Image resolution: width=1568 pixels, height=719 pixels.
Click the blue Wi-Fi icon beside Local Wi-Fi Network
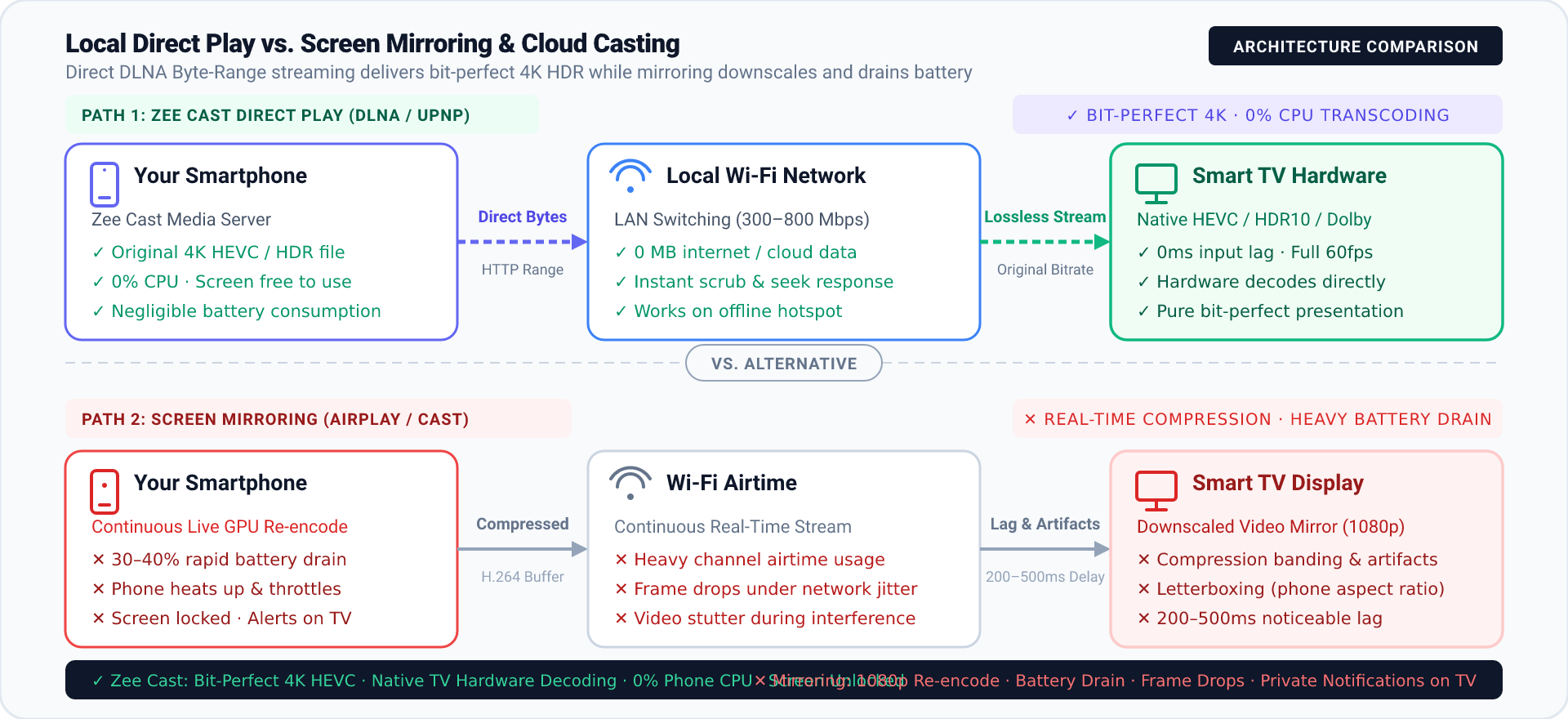pyautogui.click(x=630, y=176)
